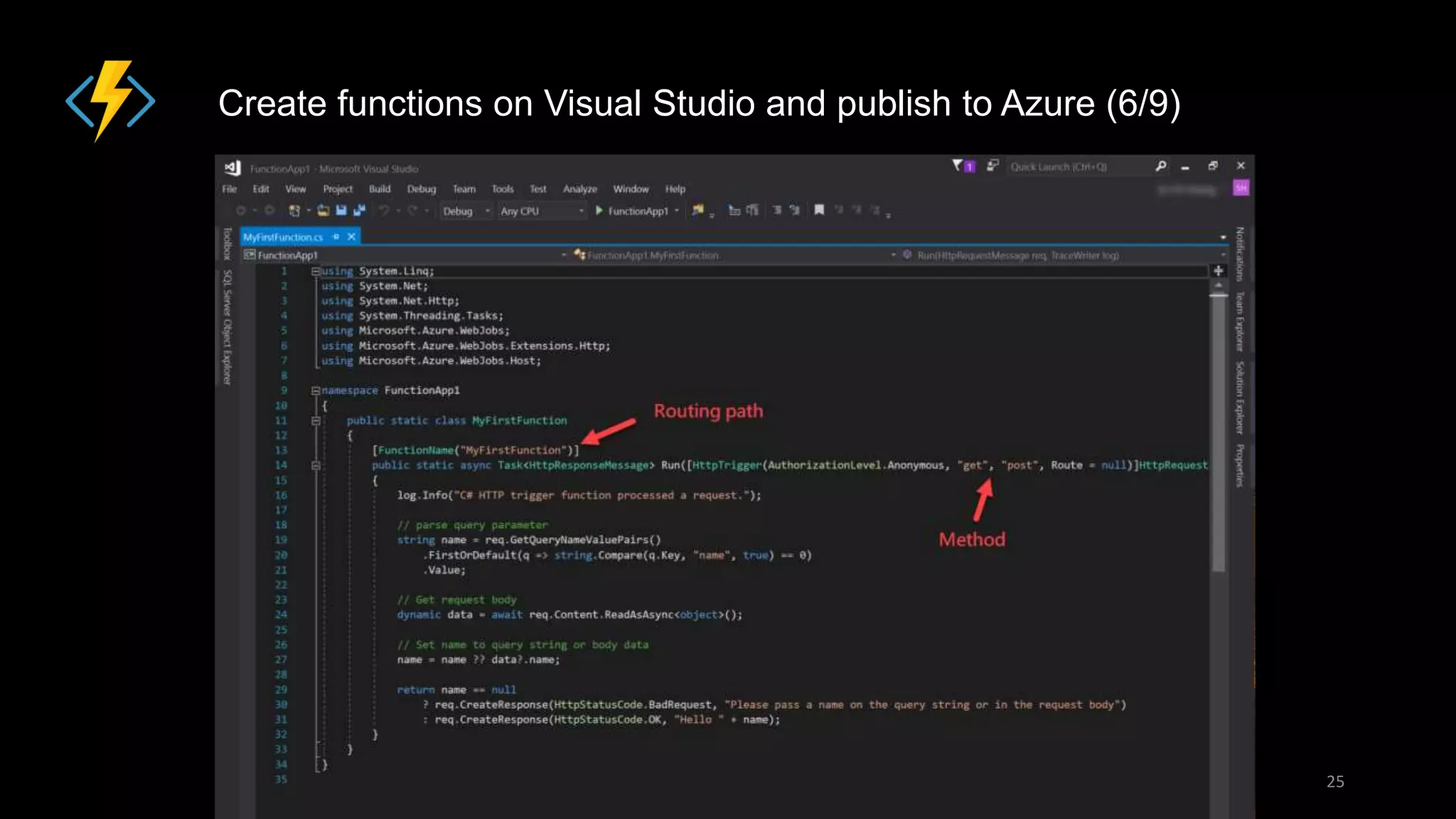Close the MyFirstFunction.cs tab
1456x819 pixels.
click(351, 237)
